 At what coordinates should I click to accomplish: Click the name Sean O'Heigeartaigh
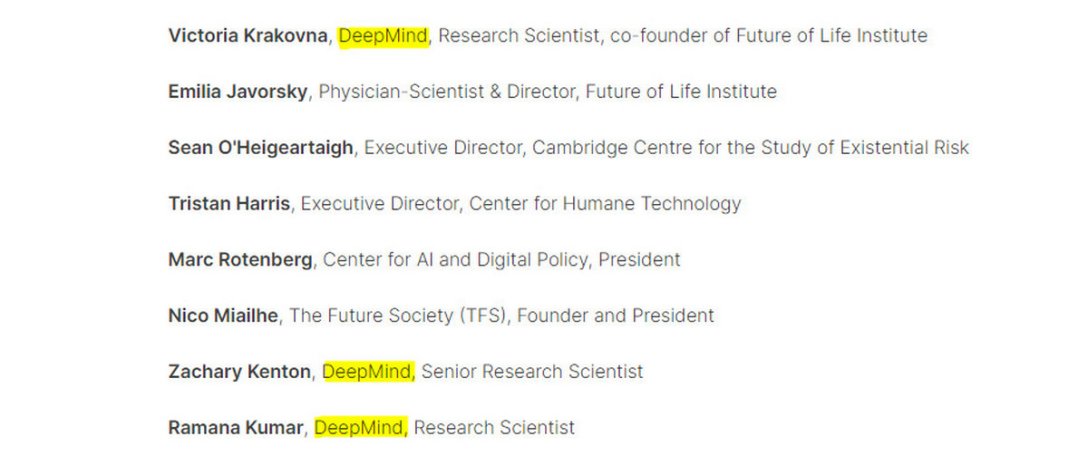pyautogui.click(x=261, y=148)
